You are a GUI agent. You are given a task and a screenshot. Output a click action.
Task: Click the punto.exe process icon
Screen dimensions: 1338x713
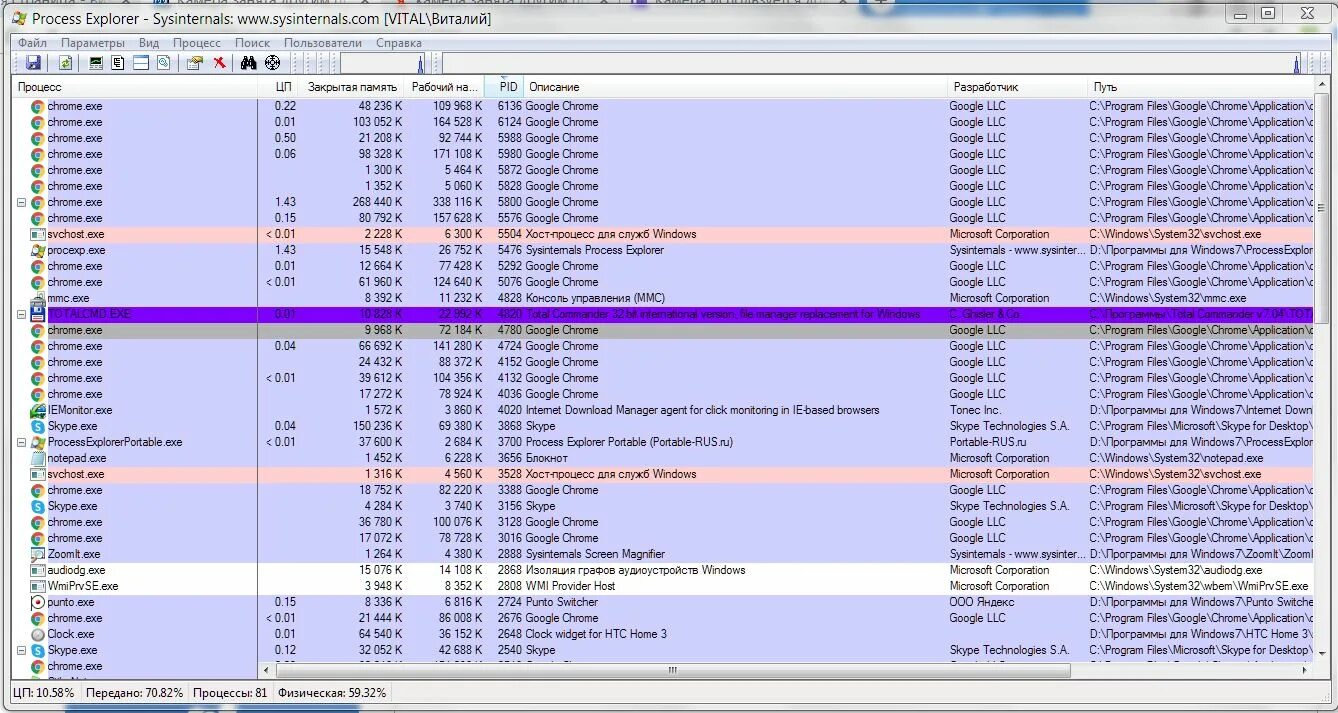[38, 602]
